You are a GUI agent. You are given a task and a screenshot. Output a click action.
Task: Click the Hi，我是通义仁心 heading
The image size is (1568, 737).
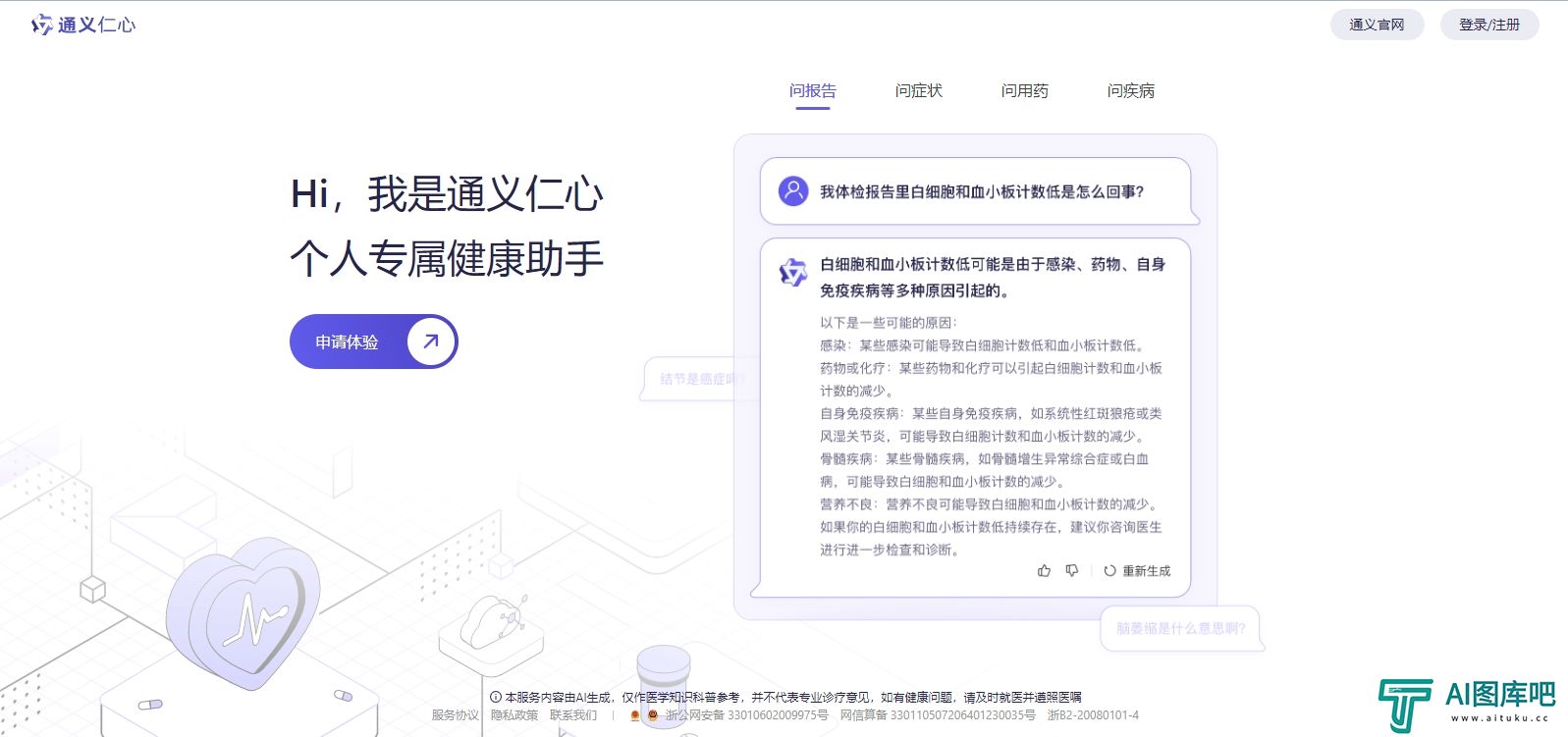coord(447,194)
